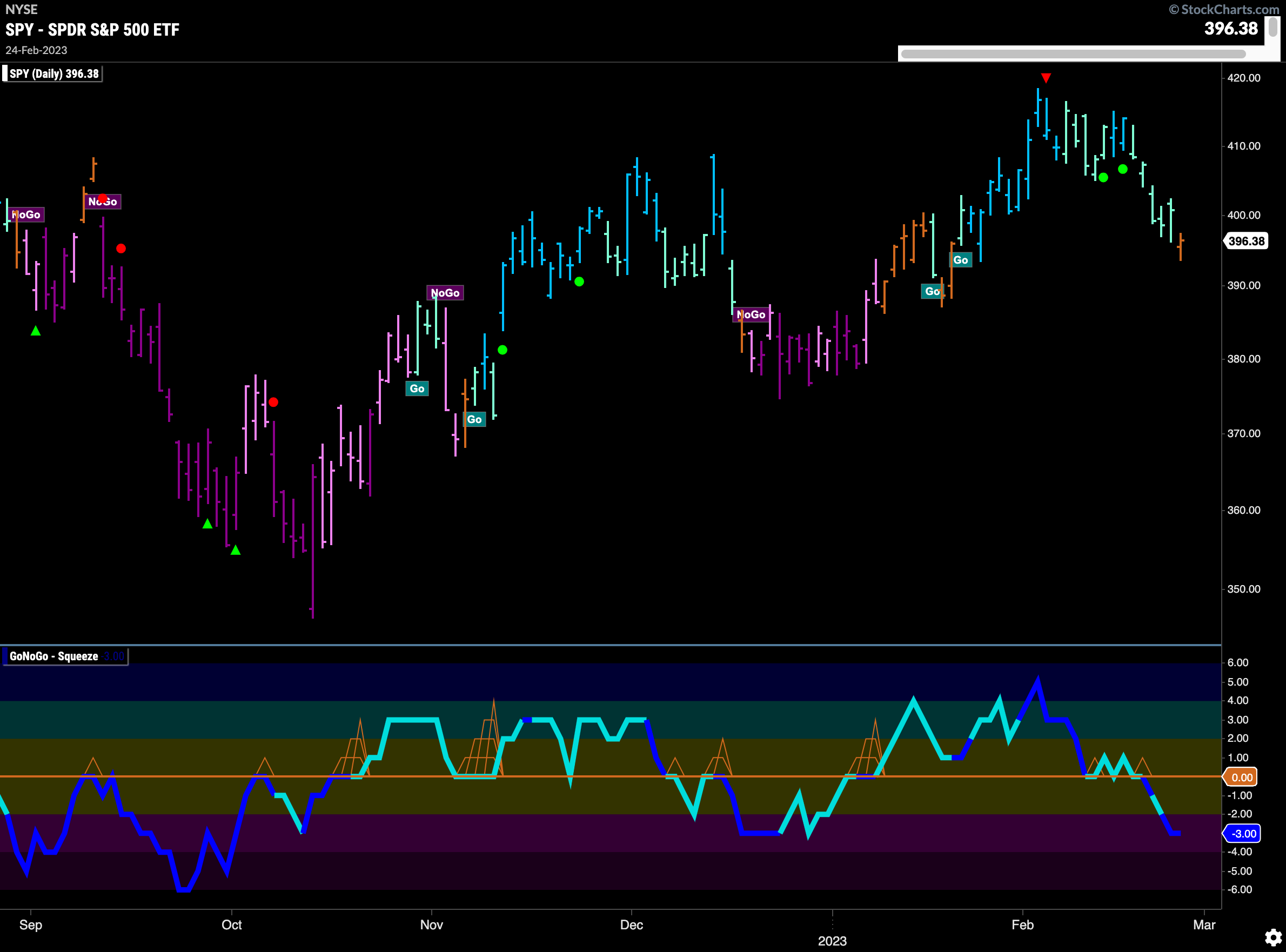Click the right green dot of the February pair
This screenshot has height=952, width=1286.
1122,169
